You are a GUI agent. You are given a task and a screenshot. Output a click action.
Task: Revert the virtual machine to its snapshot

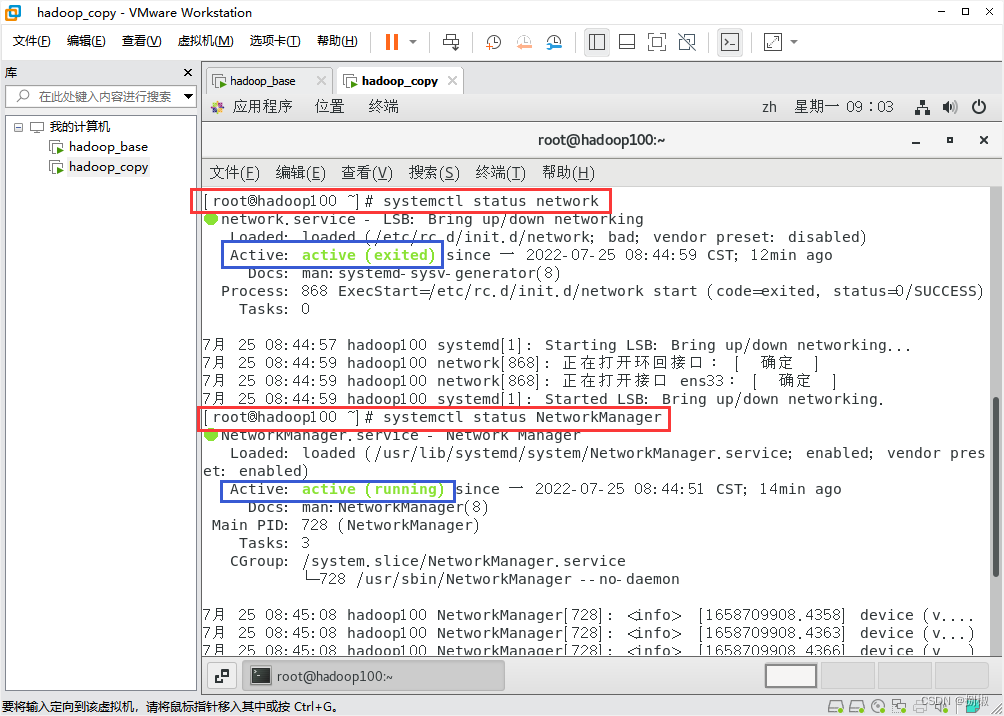coord(524,42)
